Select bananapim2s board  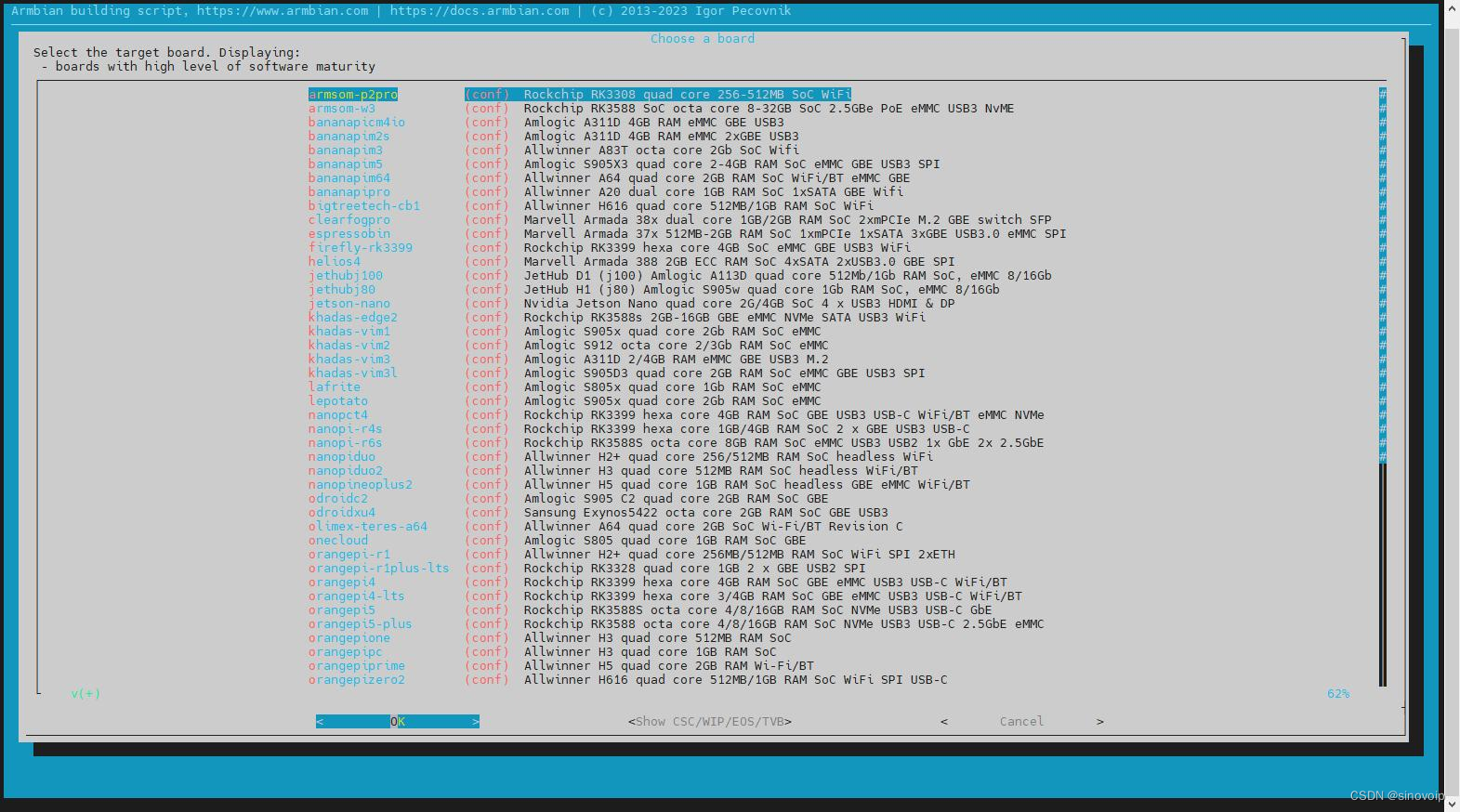point(554,136)
